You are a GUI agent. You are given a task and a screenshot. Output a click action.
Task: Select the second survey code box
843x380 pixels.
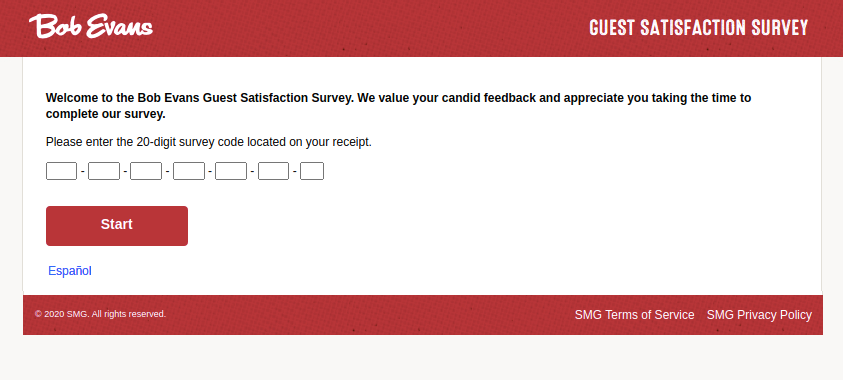(104, 171)
